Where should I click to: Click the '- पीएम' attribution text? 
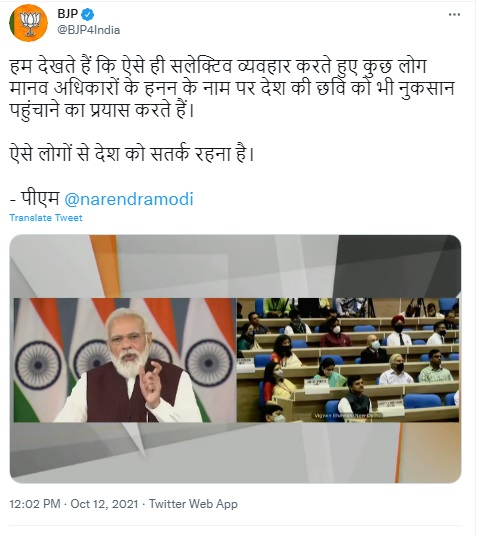35,199
